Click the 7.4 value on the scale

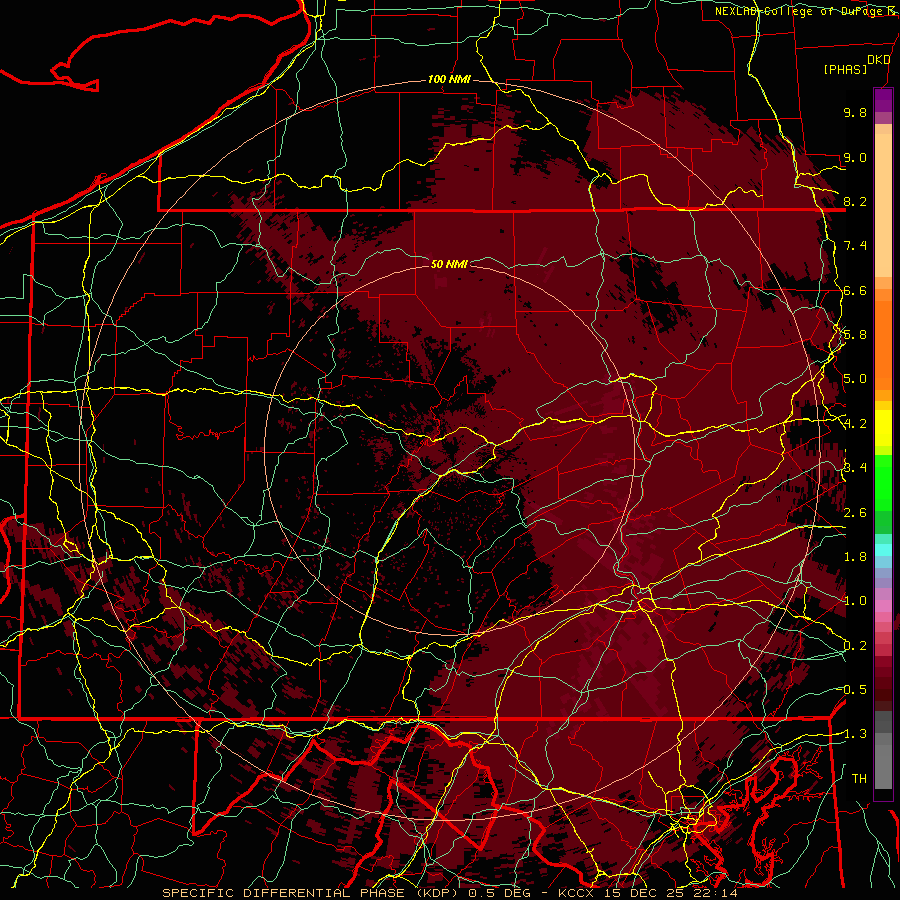[855, 246]
